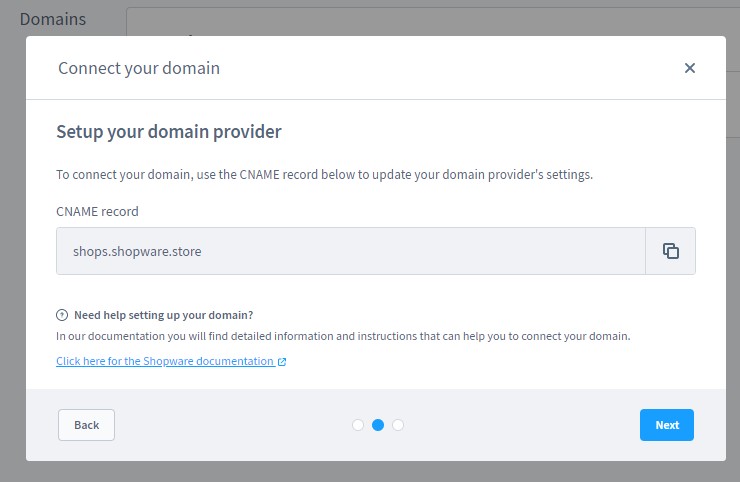Screen dimensions: 740x482
Task: Click the "CNAME record" field label
Action: 97,211
